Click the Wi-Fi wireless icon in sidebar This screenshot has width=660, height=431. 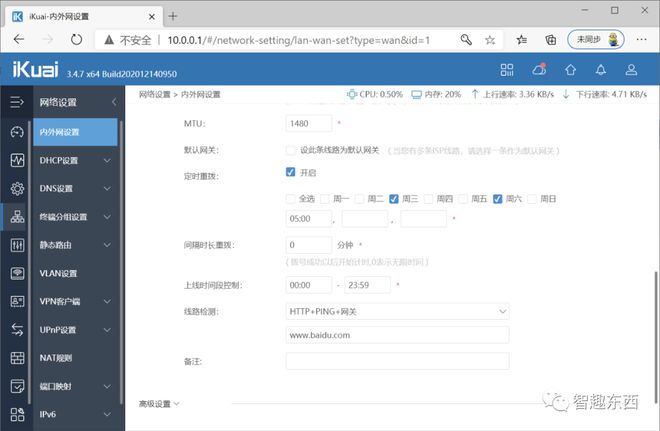click(16, 273)
